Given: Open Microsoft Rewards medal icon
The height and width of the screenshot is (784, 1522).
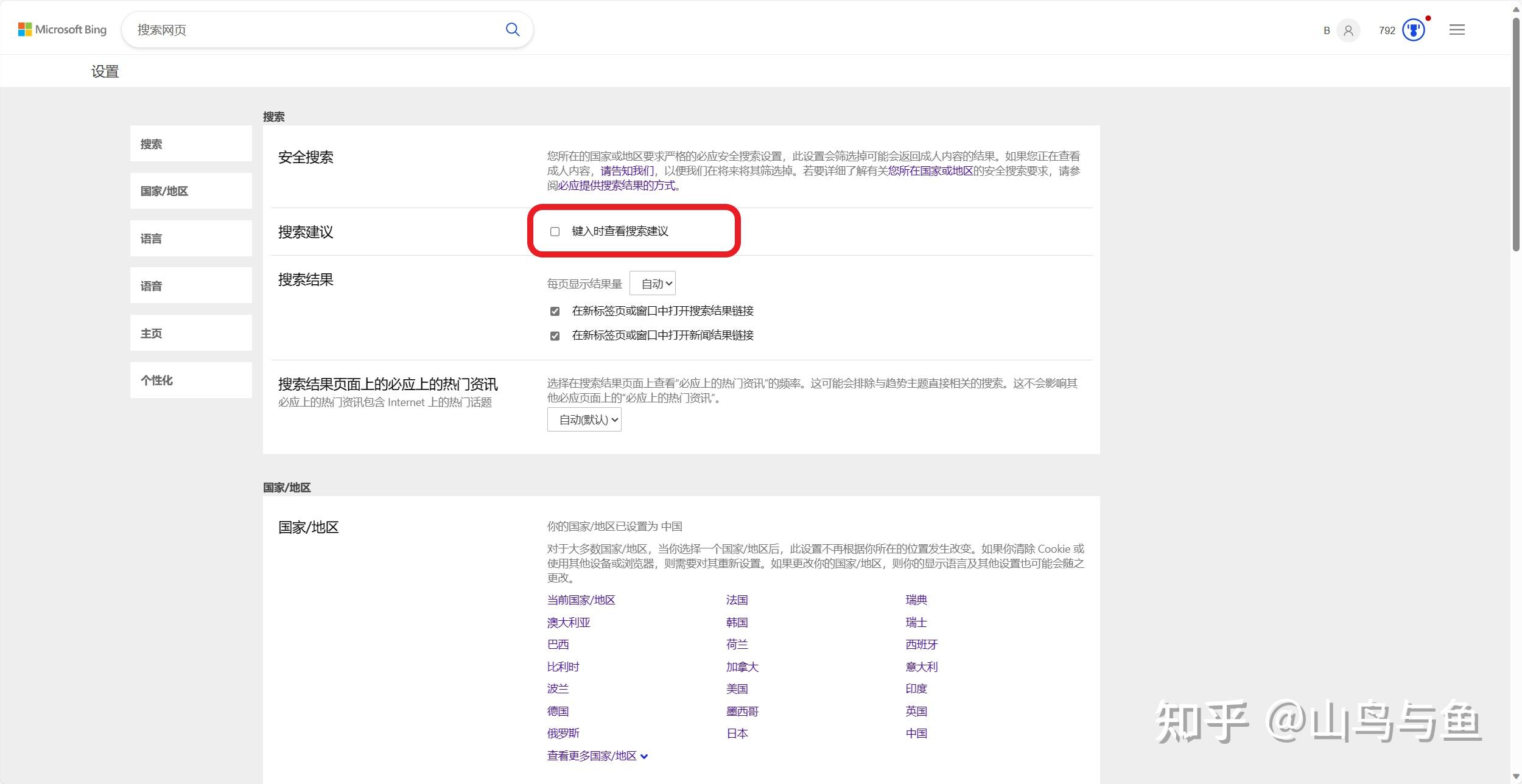Looking at the screenshot, I should (x=1414, y=30).
